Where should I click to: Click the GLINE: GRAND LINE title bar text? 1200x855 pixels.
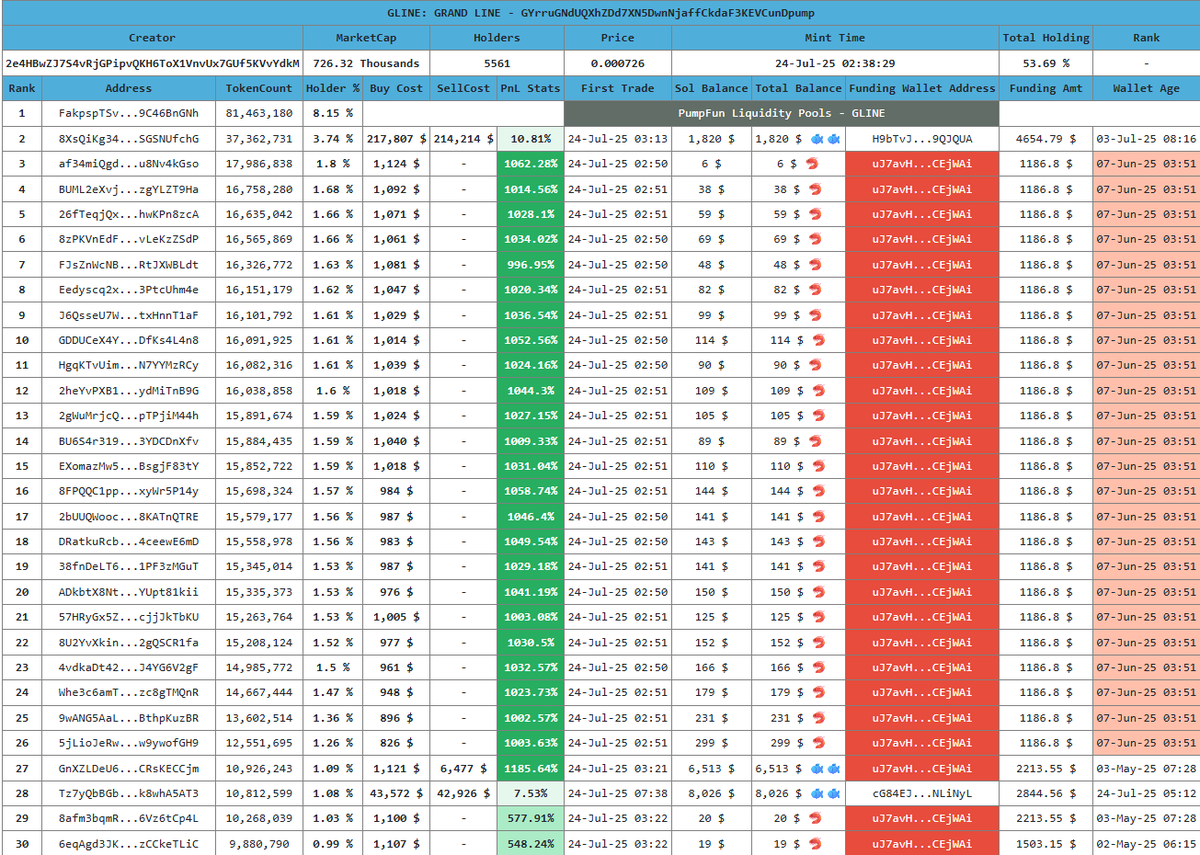point(600,13)
